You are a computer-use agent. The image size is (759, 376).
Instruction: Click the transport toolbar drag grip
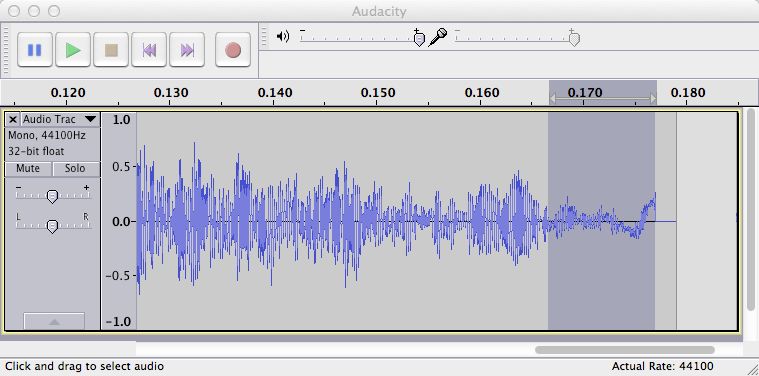click(6, 50)
